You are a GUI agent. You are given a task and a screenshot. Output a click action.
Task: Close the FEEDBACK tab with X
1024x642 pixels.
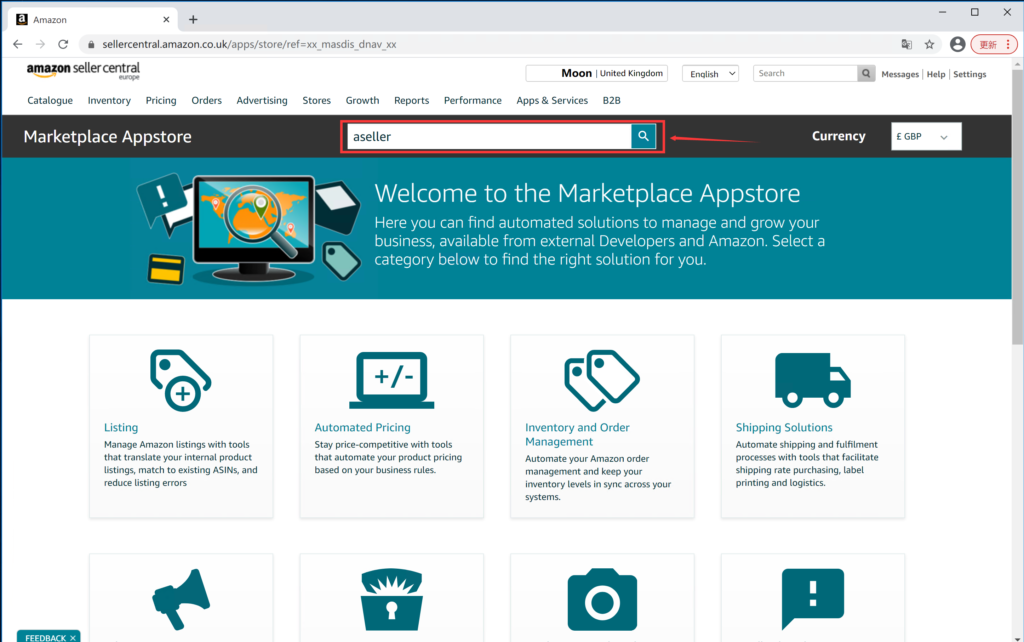coord(72,638)
